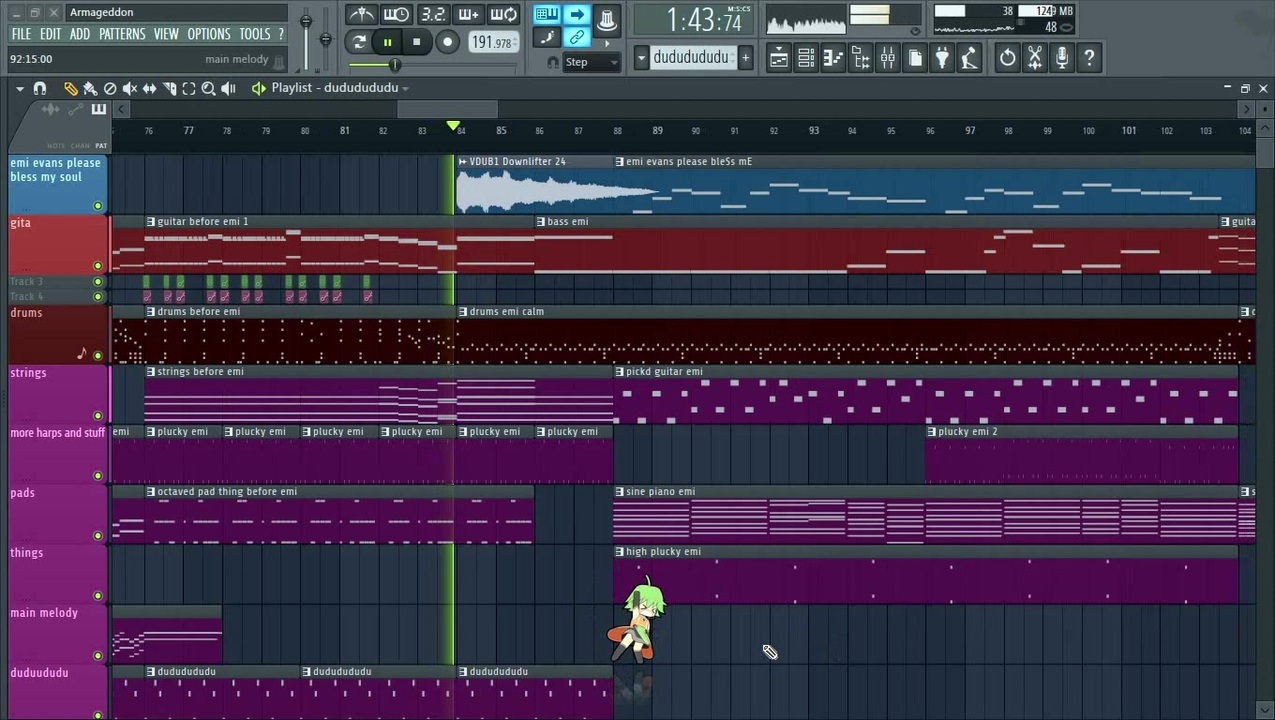Toggle the metronome

361,14
